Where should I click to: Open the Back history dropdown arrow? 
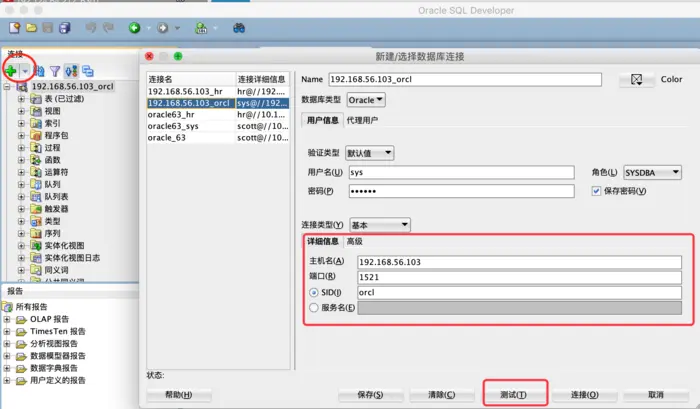tap(149, 28)
